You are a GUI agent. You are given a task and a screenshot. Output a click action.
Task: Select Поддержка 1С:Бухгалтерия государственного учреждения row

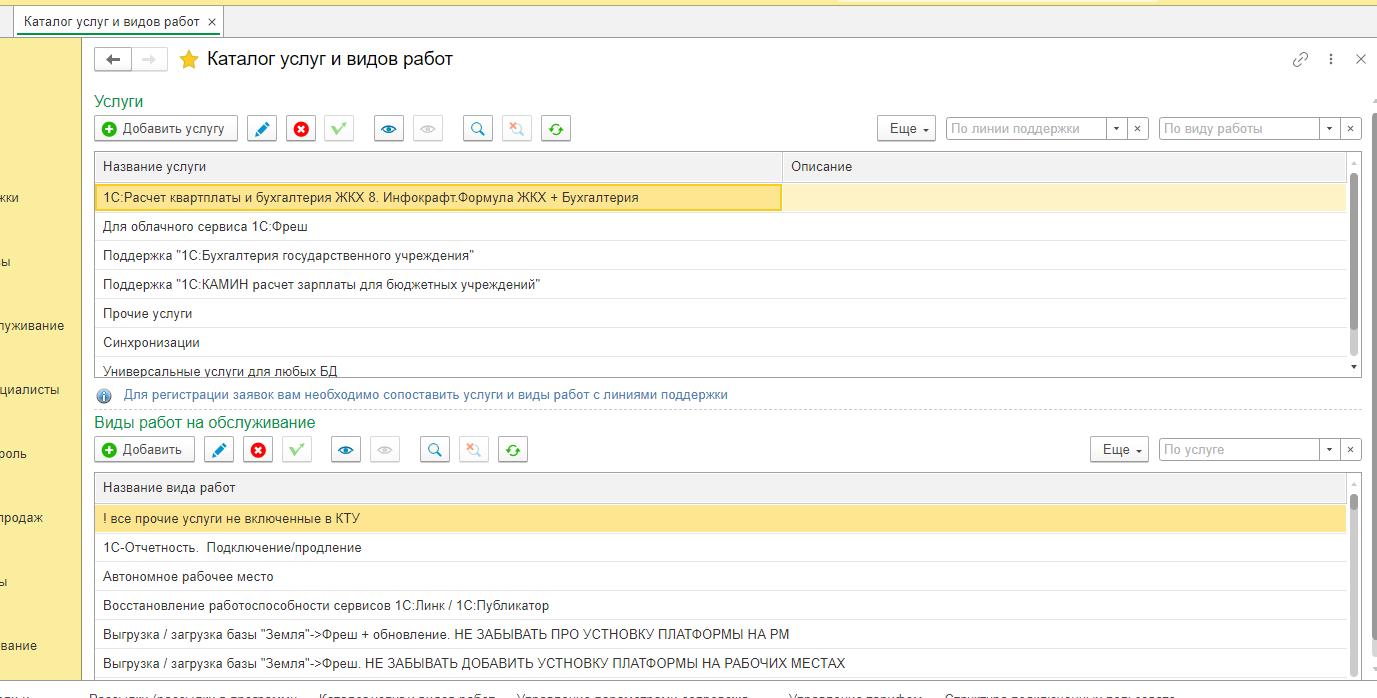pyautogui.click(x=721, y=256)
